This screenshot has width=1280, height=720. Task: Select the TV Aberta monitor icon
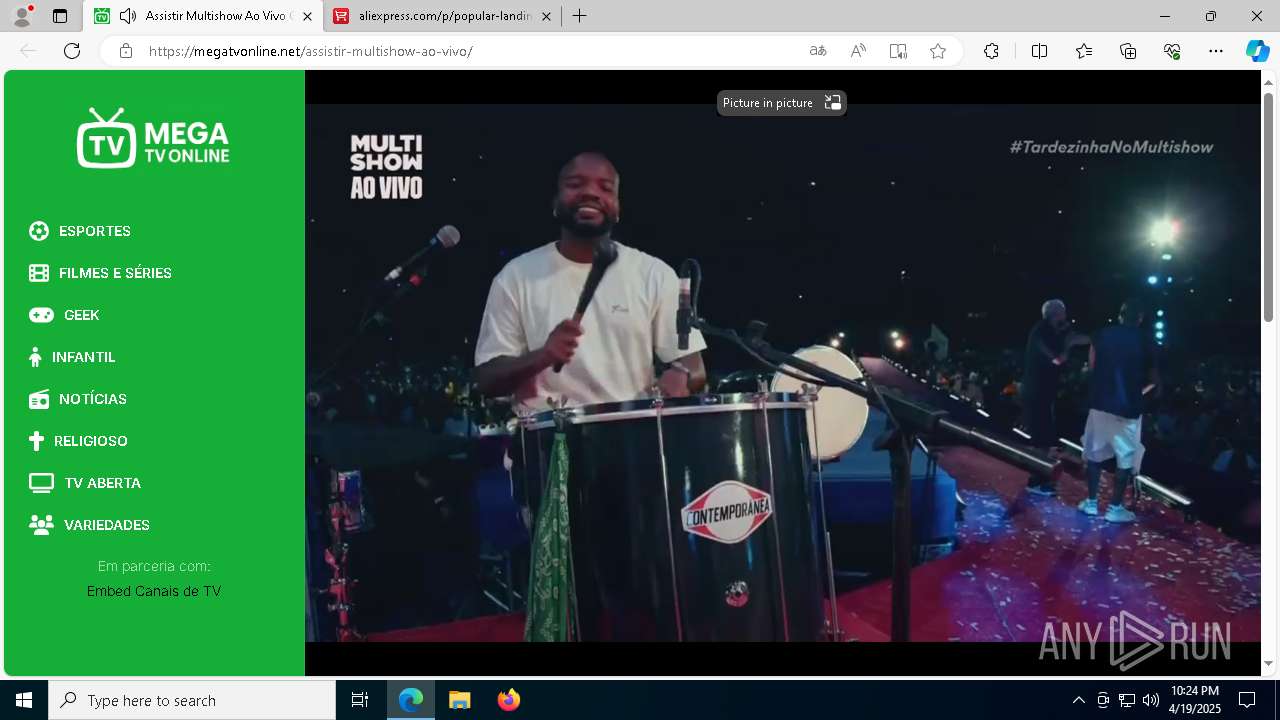point(41,483)
